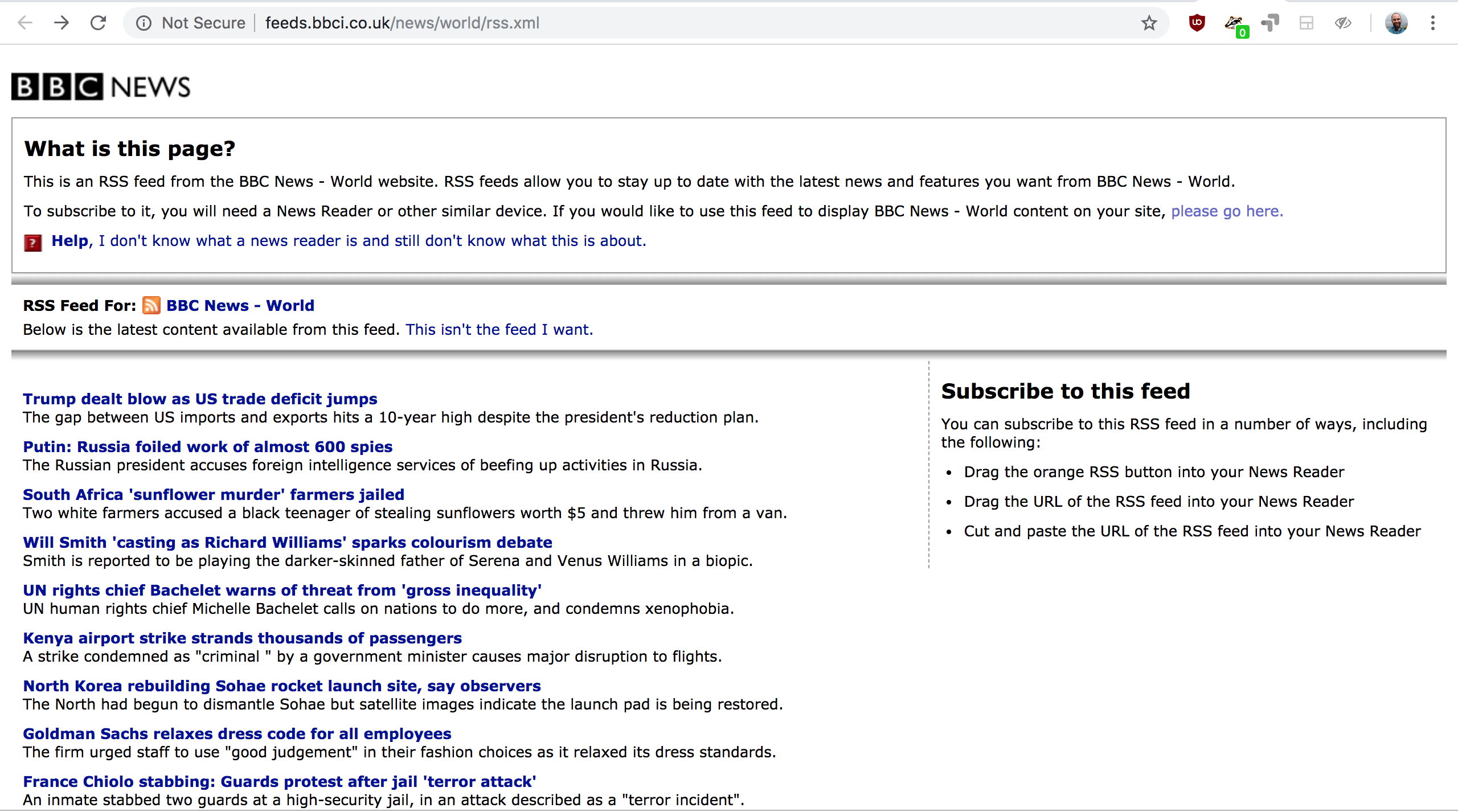Open the Chrome three-dot menu
Screen dimensions: 1458x812
[x=1432, y=23]
